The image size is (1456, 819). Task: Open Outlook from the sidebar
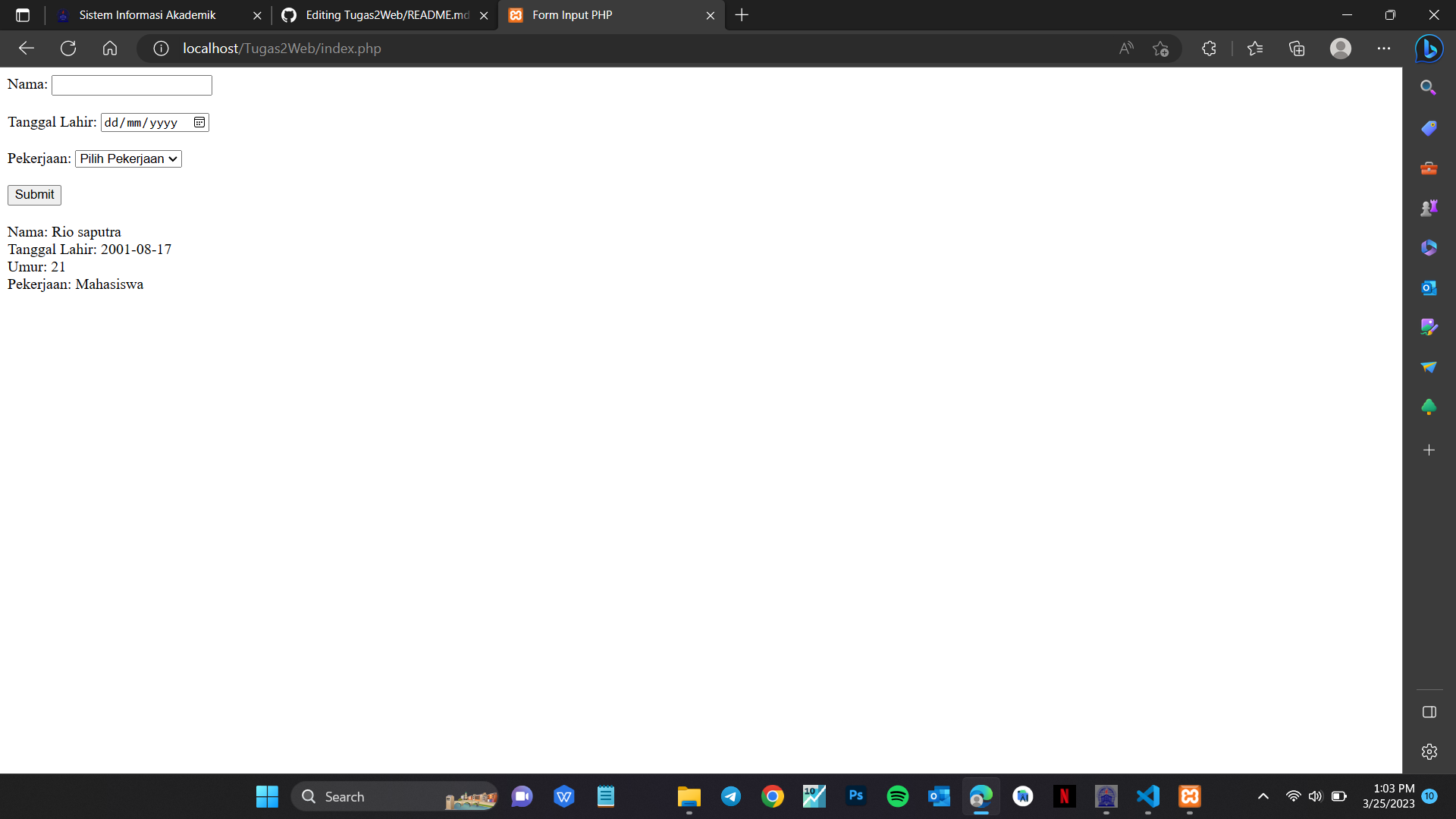1429,287
